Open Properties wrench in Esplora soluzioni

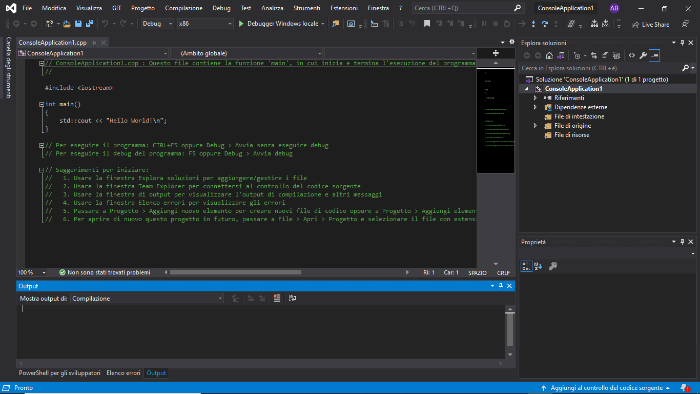coord(643,55)
